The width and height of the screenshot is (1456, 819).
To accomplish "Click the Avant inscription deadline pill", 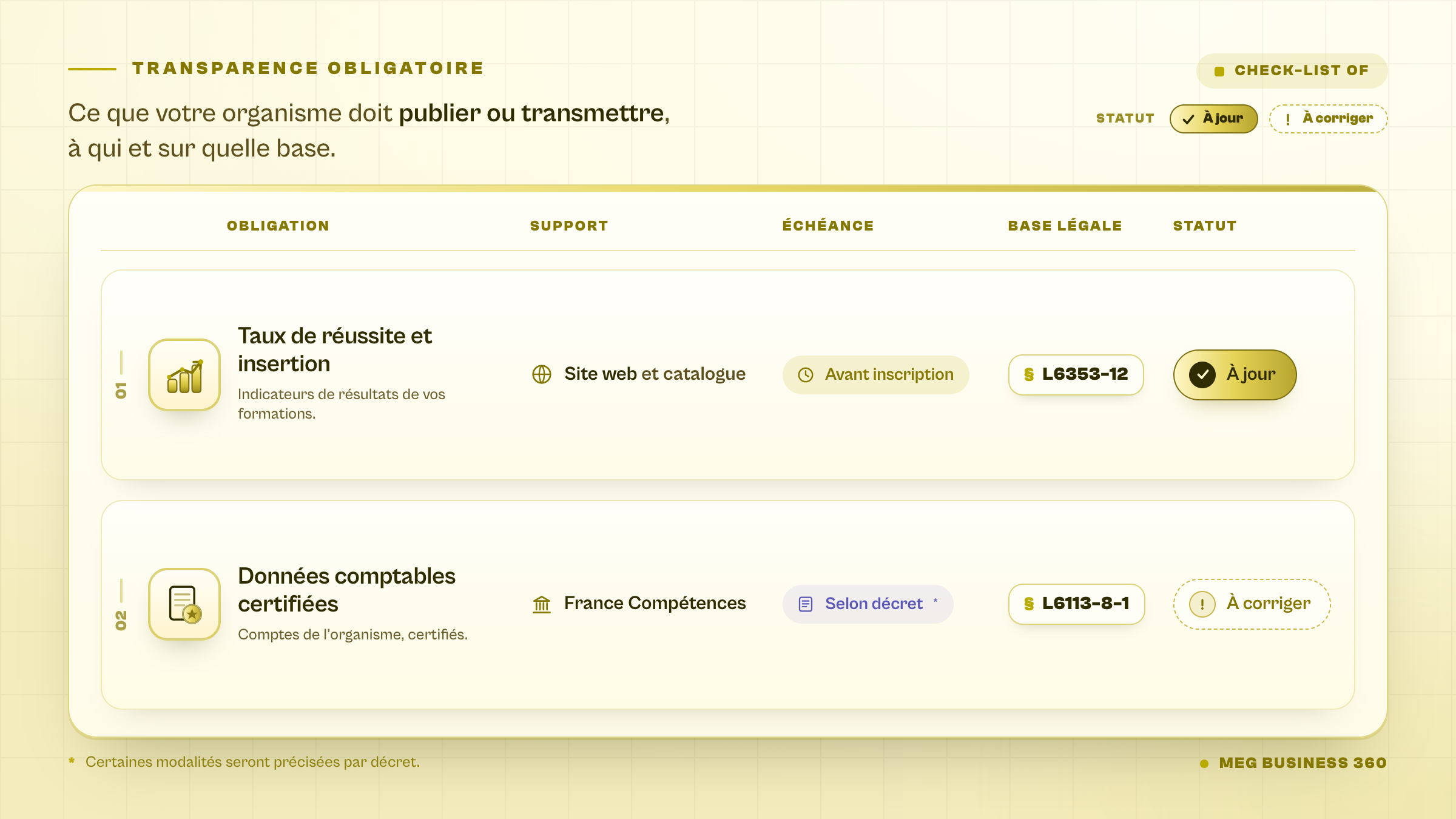I will point(875,375).
